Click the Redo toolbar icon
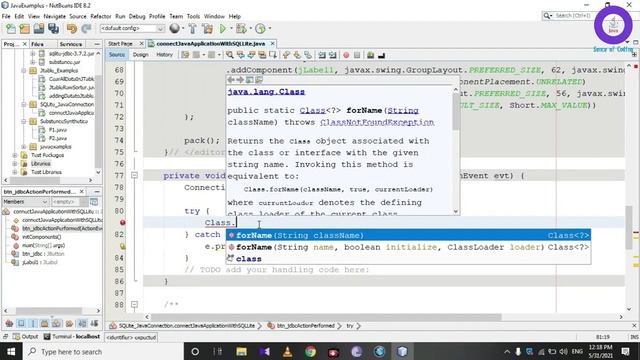The image size is (640, 360). (86, 29)
